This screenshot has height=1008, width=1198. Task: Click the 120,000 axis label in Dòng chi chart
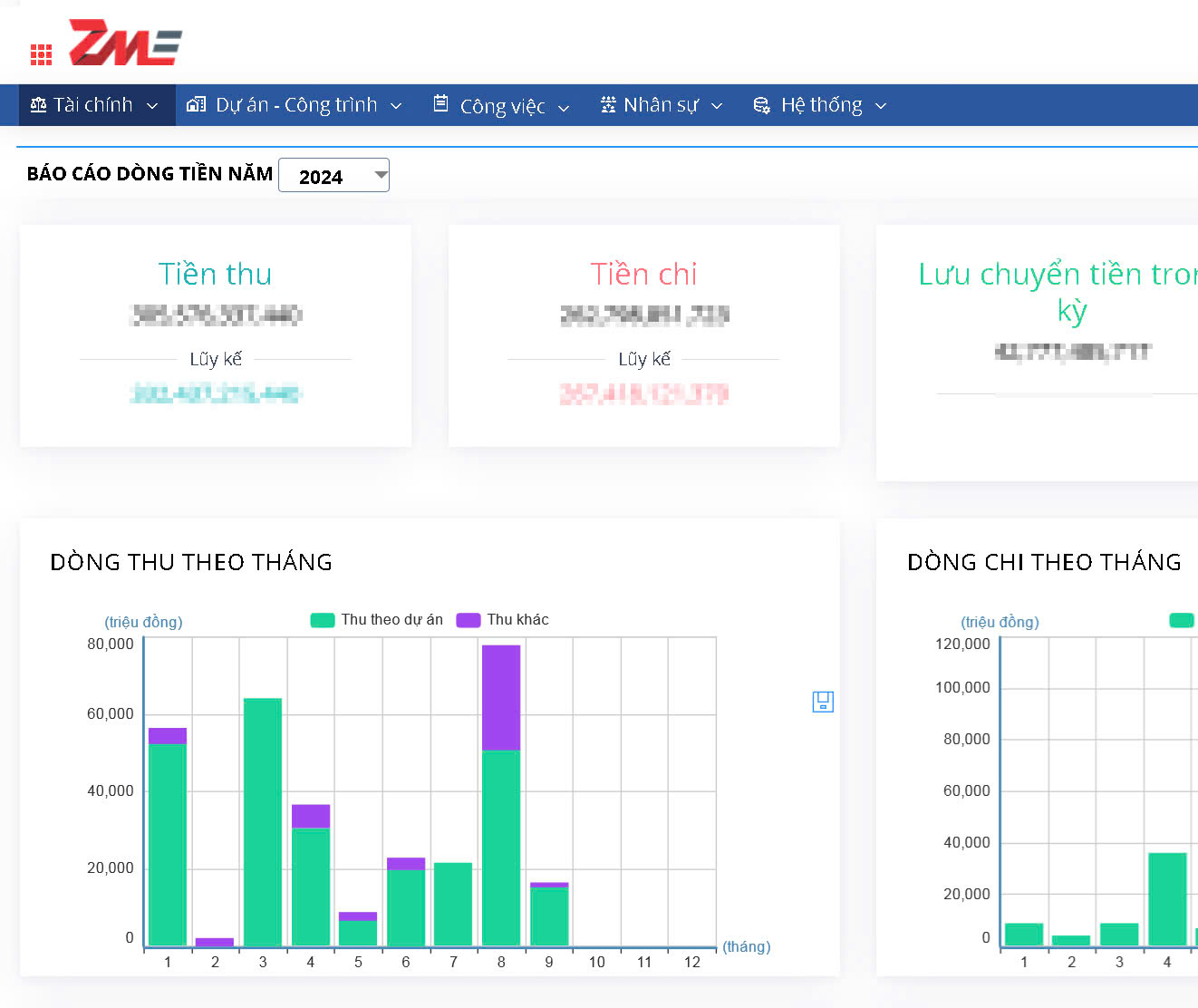[x=962, y=644]
